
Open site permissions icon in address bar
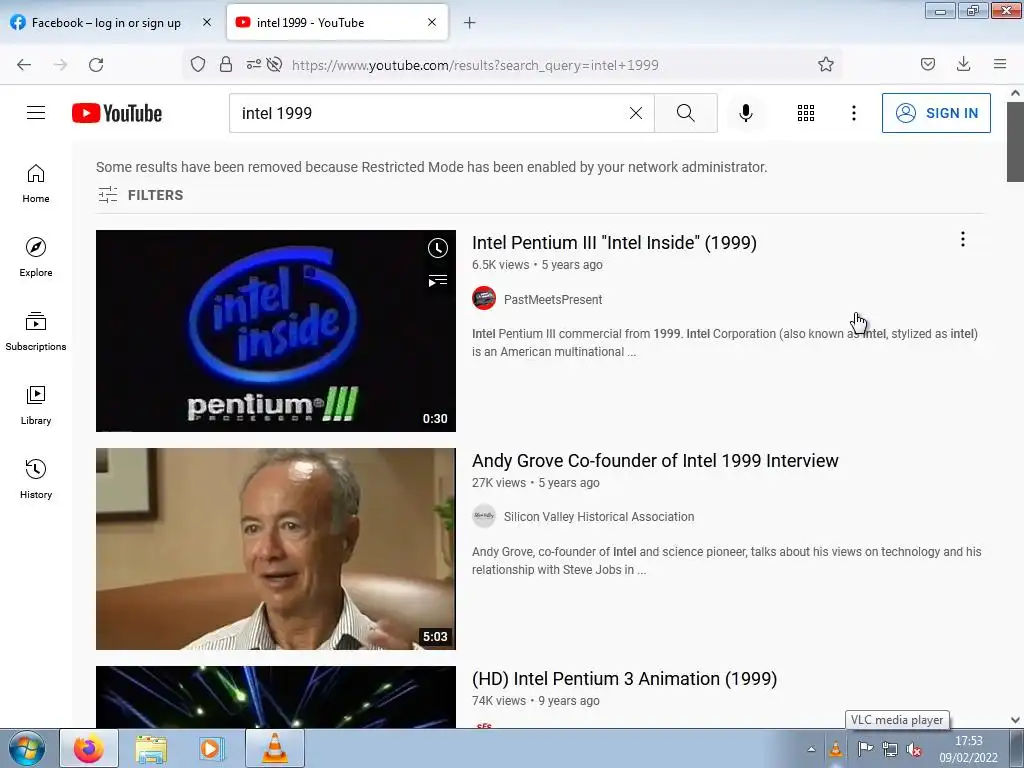pos(253,64)
